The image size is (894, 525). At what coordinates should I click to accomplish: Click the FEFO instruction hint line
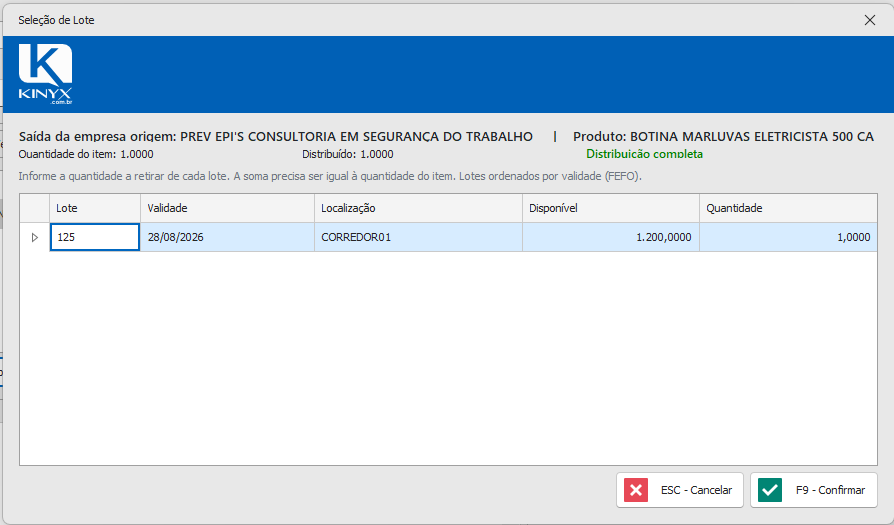click(x=330, y=176)
